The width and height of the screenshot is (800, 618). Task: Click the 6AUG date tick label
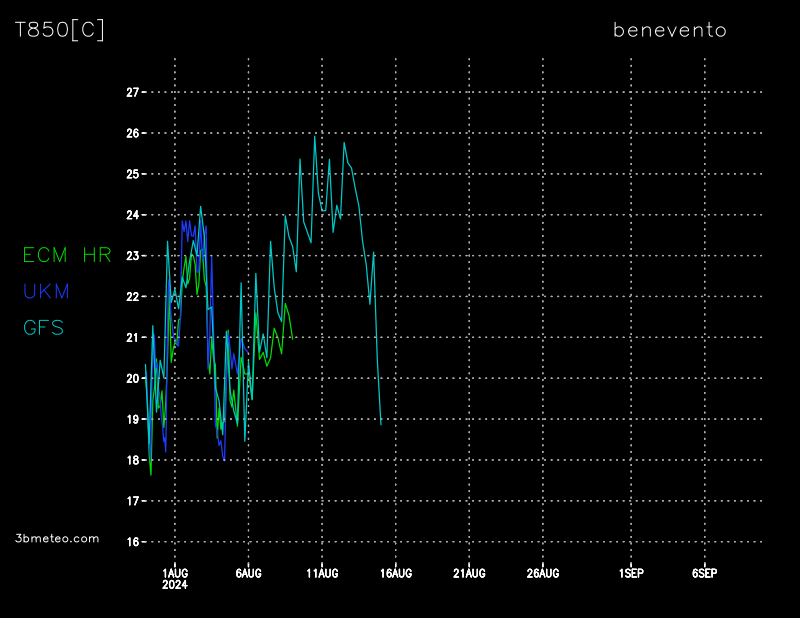pyautogui.click(x=248, y=573)
